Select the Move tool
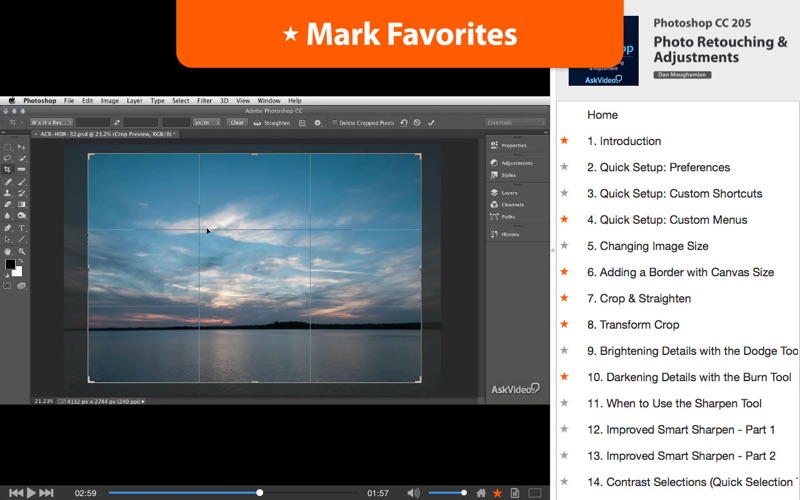 pyautogui.click(x=21, y=147)
